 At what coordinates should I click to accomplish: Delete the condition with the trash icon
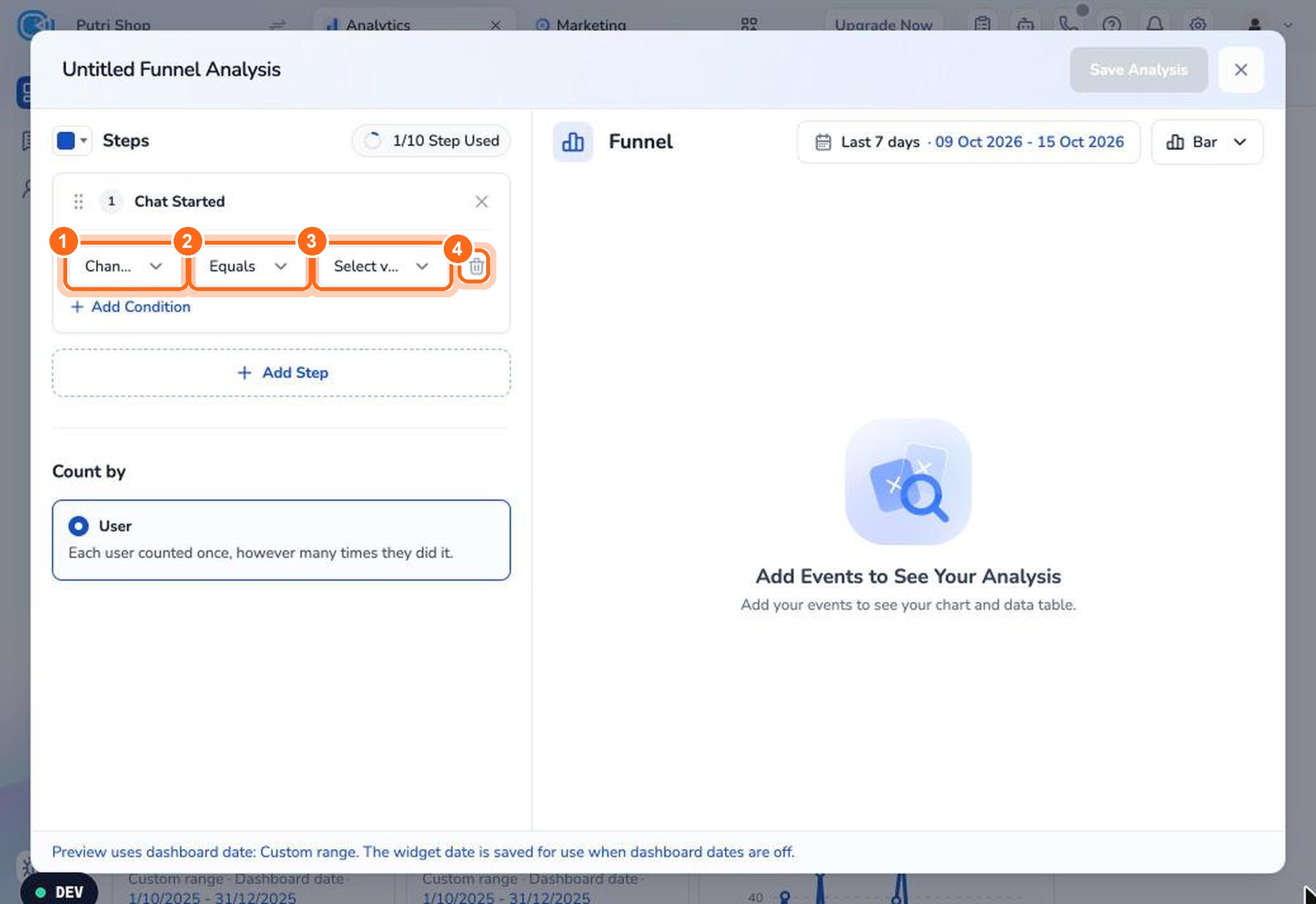pyautogui.click(x=476, y=266)
